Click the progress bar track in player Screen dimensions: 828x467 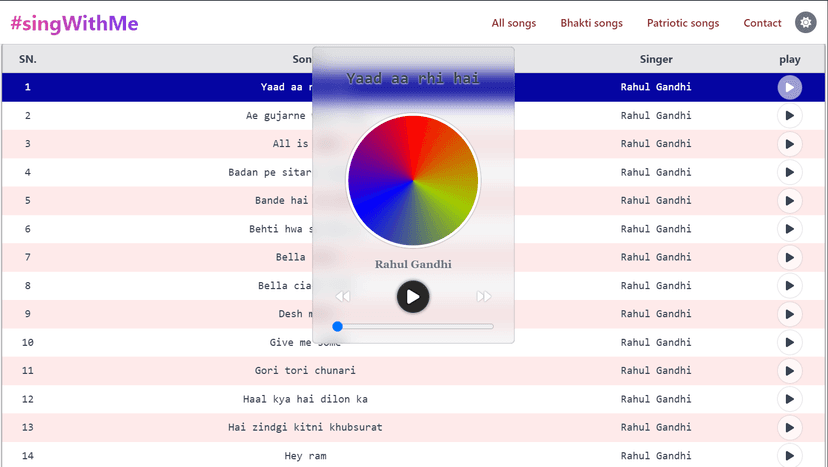click(413, 326)
